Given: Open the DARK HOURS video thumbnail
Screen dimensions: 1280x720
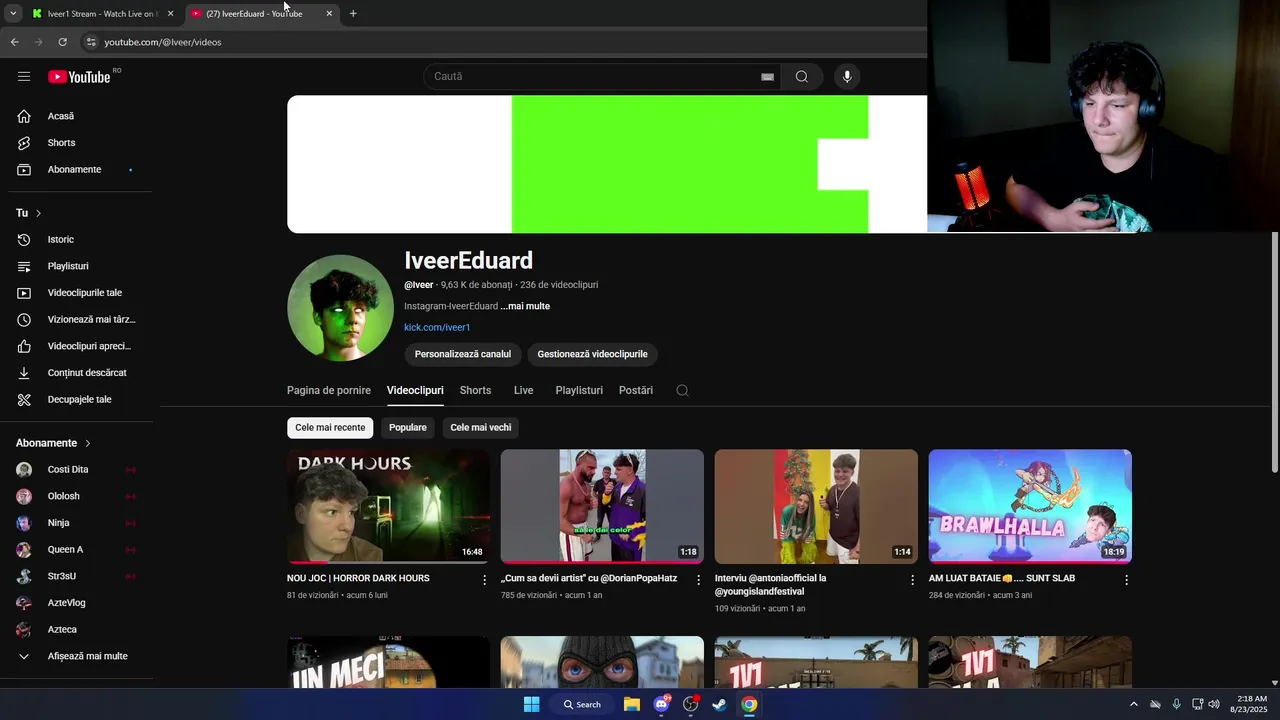Looking at the screenshot, I should pos(388,506).
